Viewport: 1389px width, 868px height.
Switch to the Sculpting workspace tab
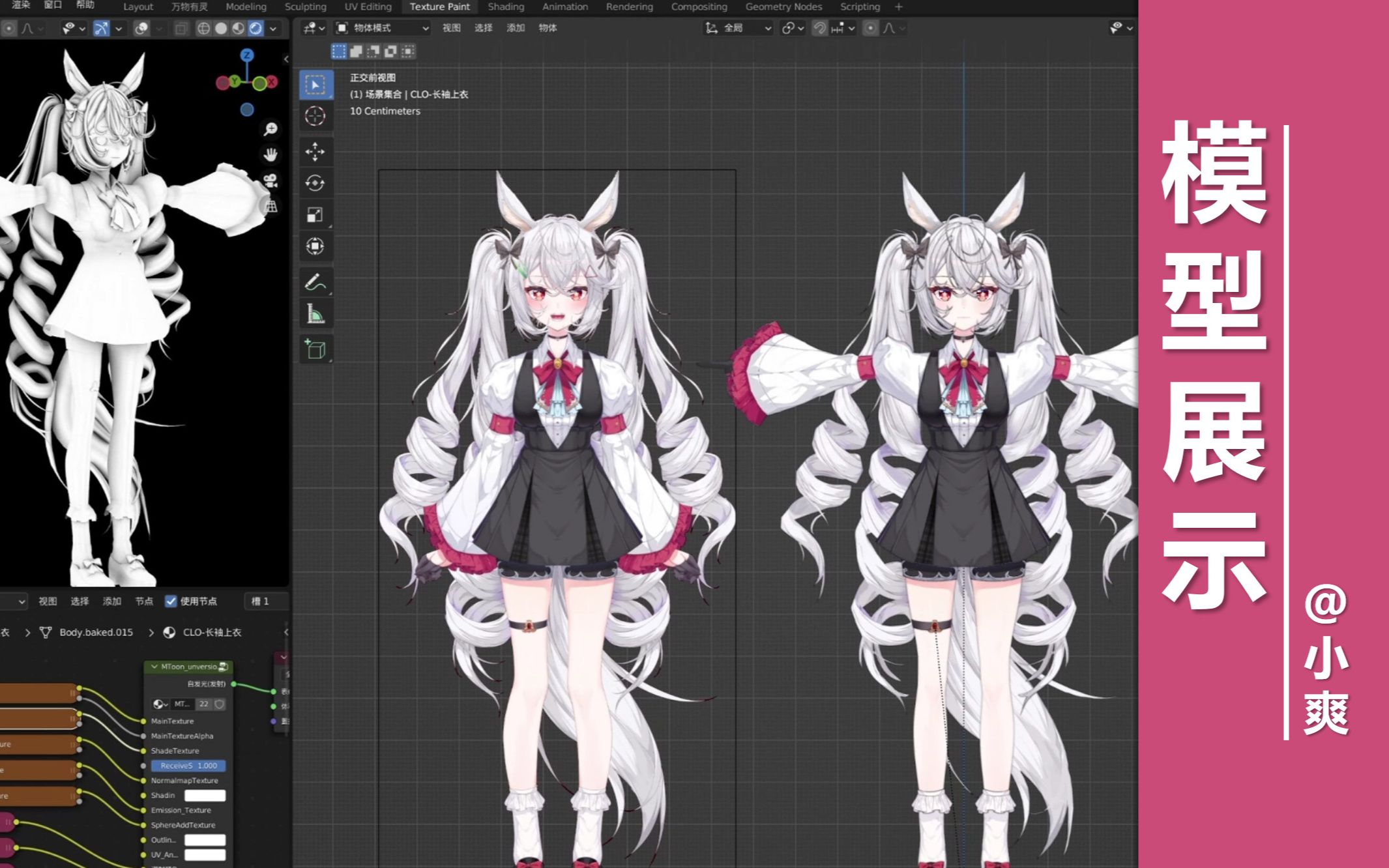305,7
